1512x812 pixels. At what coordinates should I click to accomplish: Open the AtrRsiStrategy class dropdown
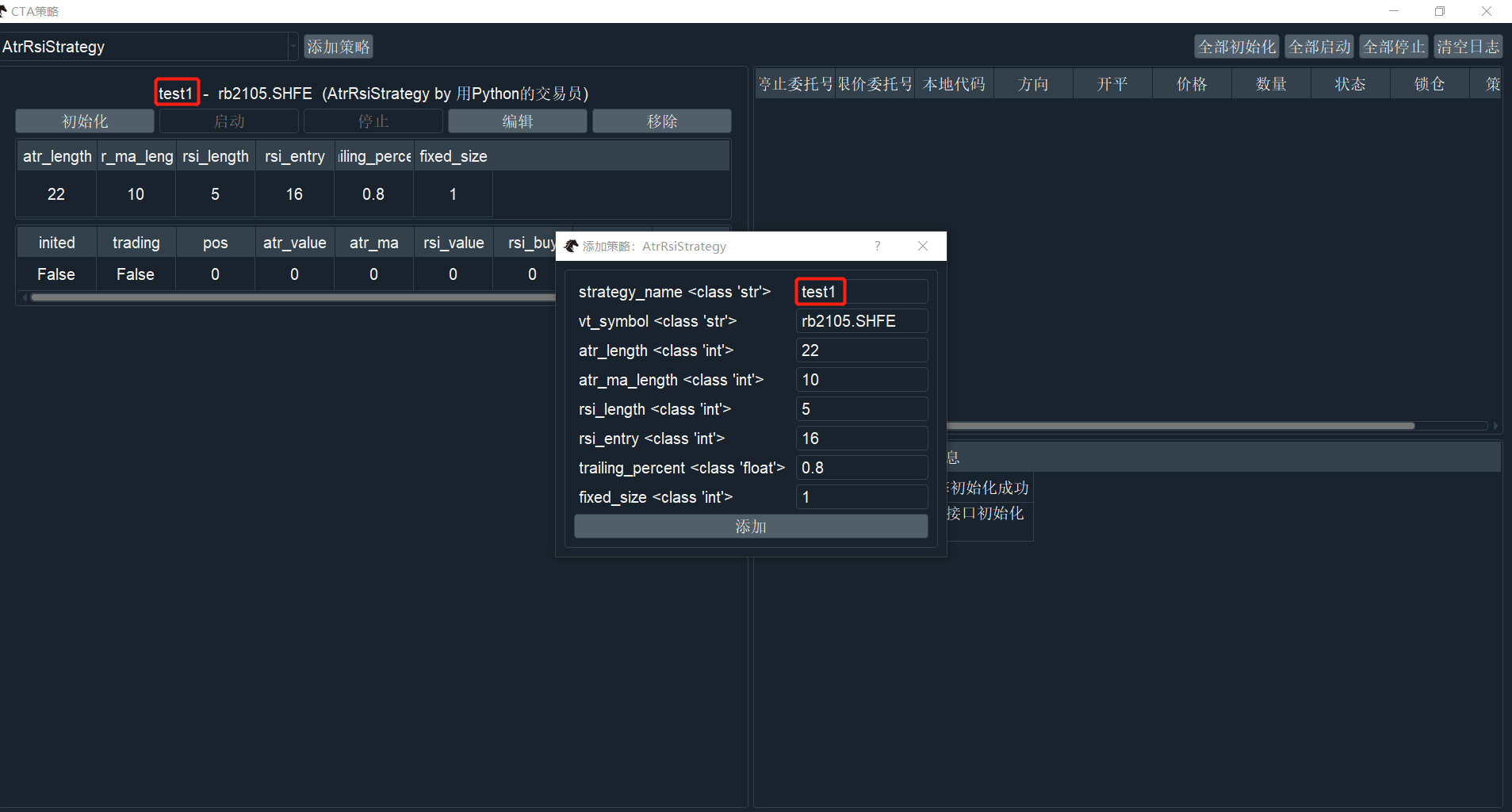tap(293, 46)
